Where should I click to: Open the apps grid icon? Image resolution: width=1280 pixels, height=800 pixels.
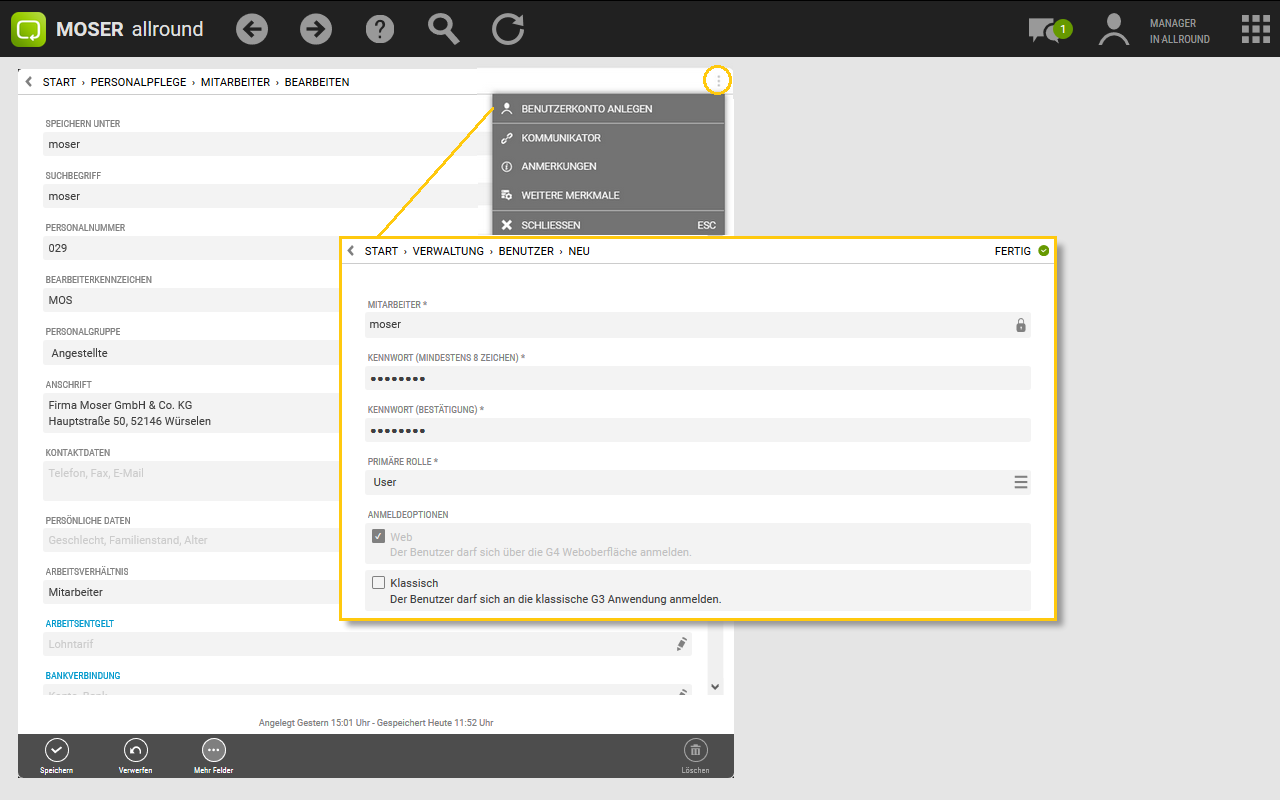click(1255, 29)
